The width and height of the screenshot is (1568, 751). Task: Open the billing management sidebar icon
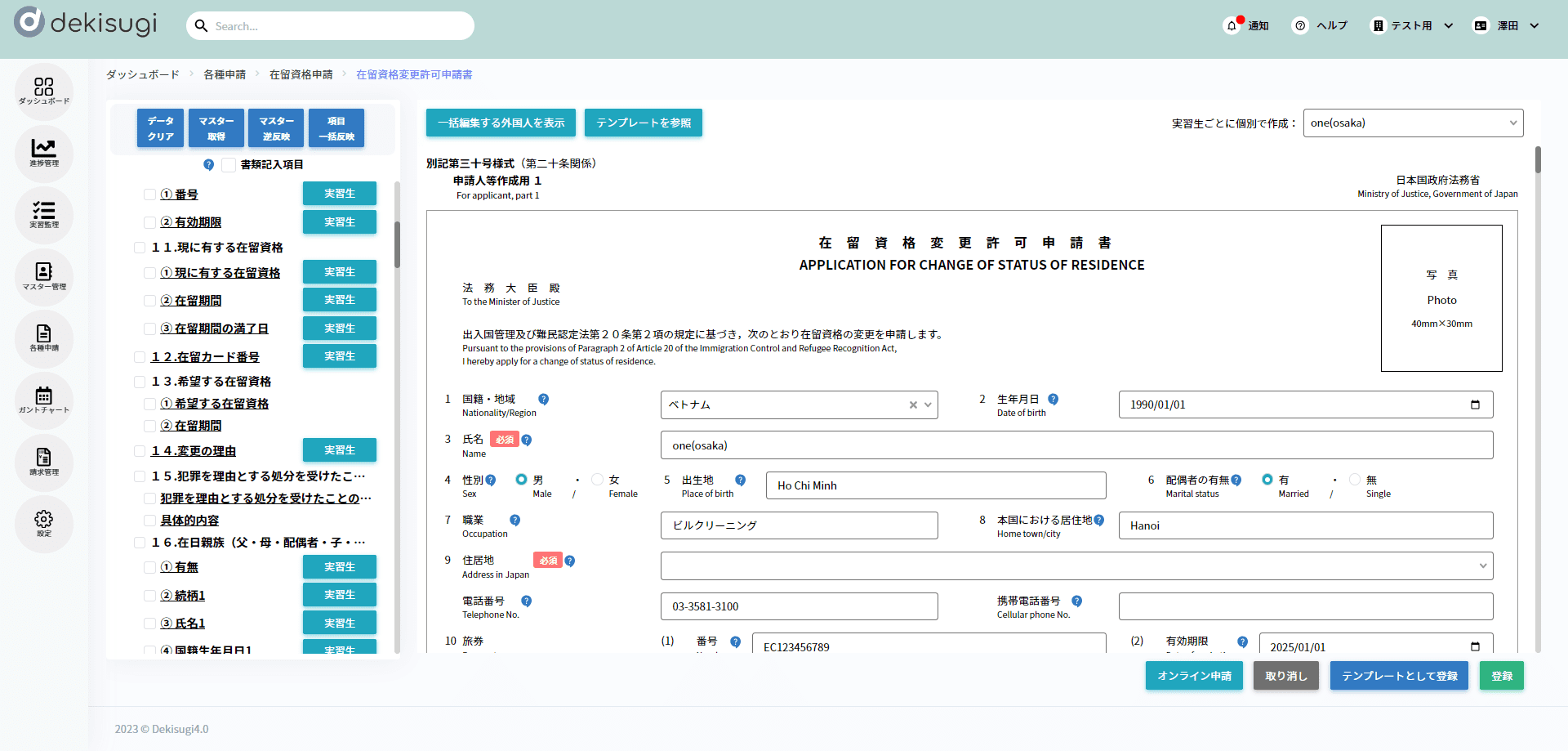(x=44, y=461)
